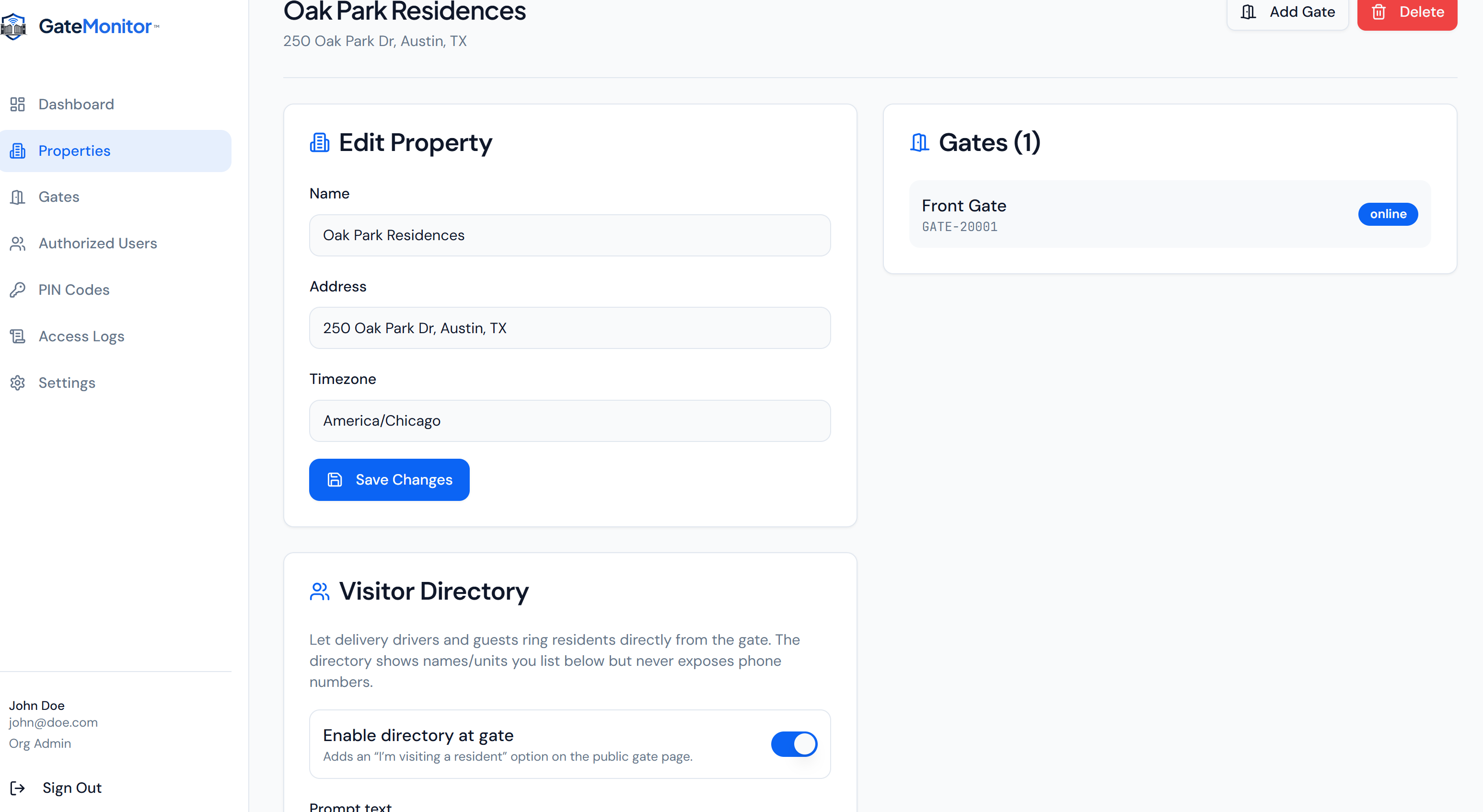Viewport: 1483px width, 812px height.
Task: Click the Address input field
Action: [570, 328]
